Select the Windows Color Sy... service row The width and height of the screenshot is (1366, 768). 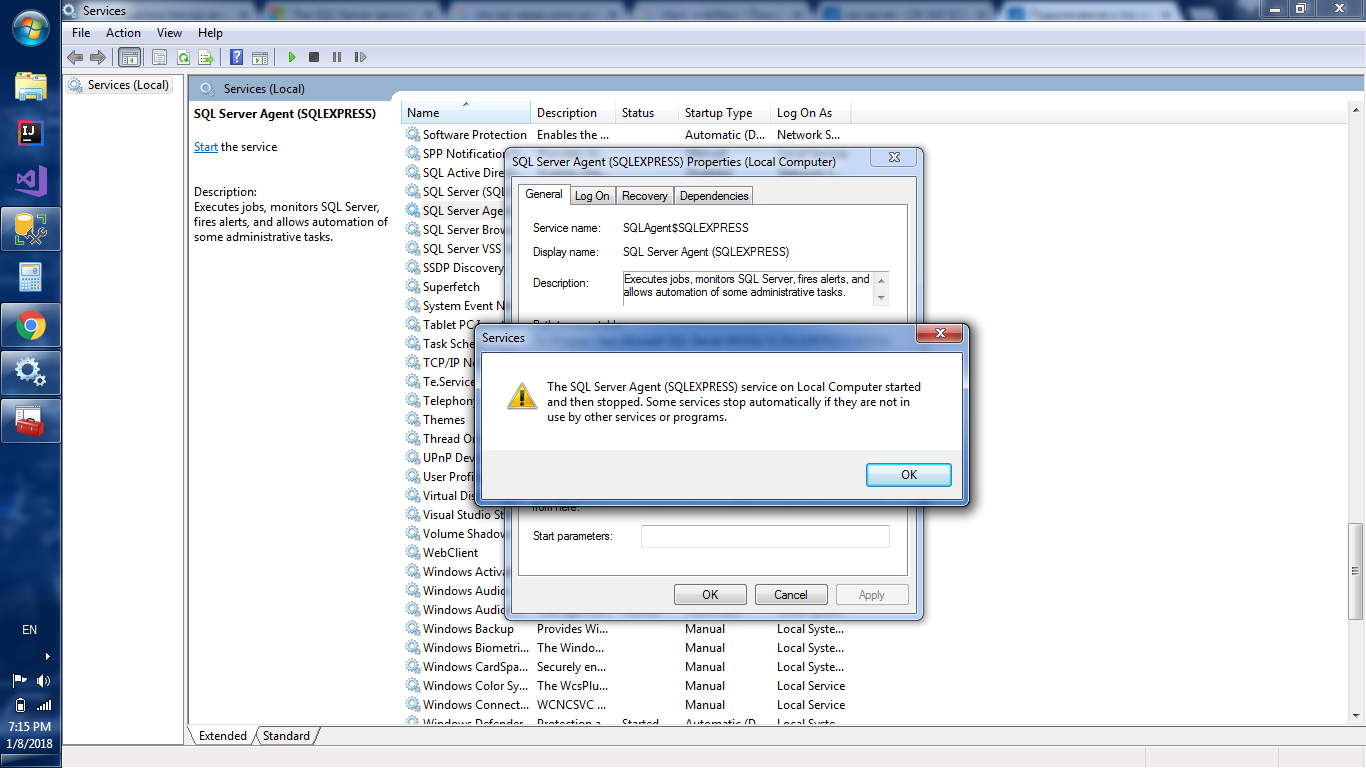(x=625, y=686)
